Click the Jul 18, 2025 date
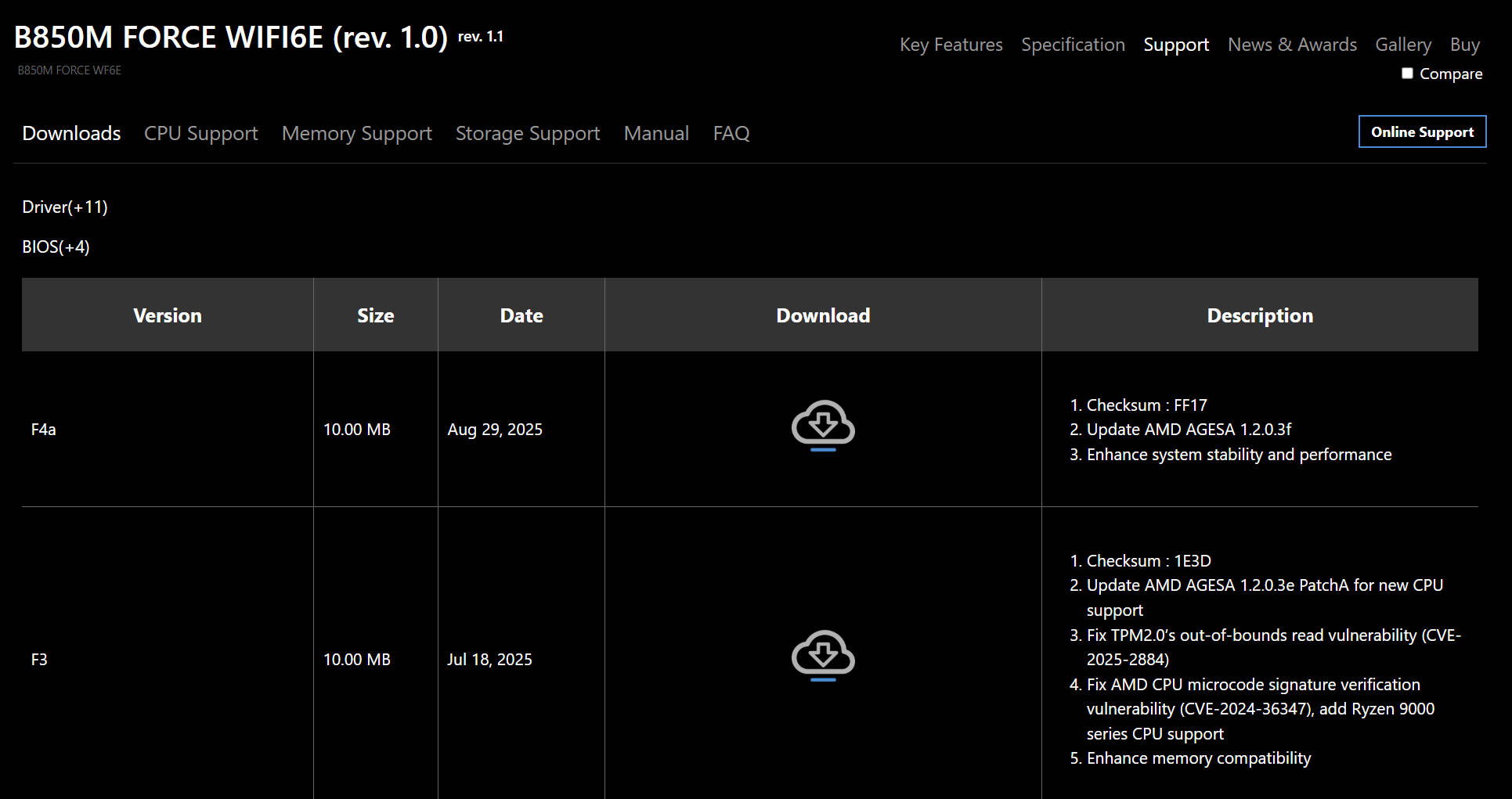The height and width of the screenshot is (799, 1512). coord(489,660)
